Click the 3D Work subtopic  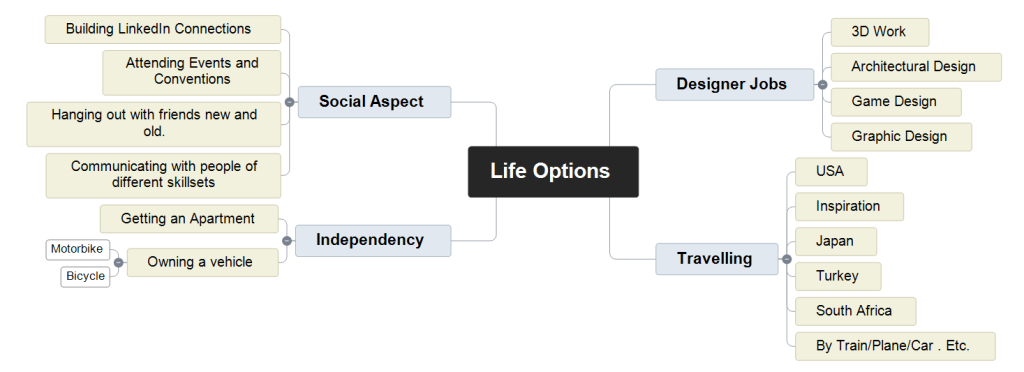pos(880,32)
